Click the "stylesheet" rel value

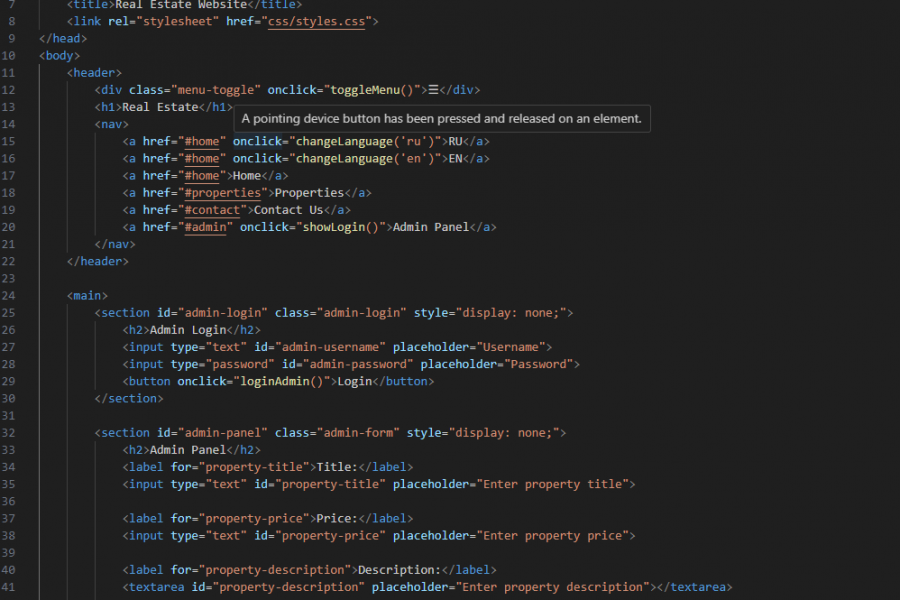pyautogui.click(x=177, y=21)
